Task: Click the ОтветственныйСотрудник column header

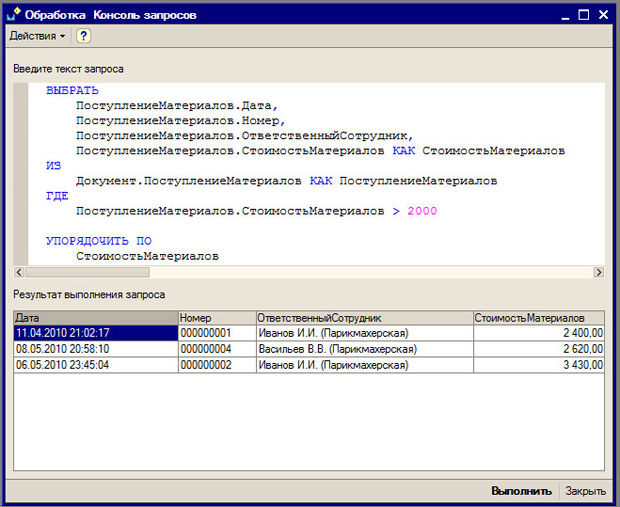Action: pyautogui.click(x=365, y=318)
